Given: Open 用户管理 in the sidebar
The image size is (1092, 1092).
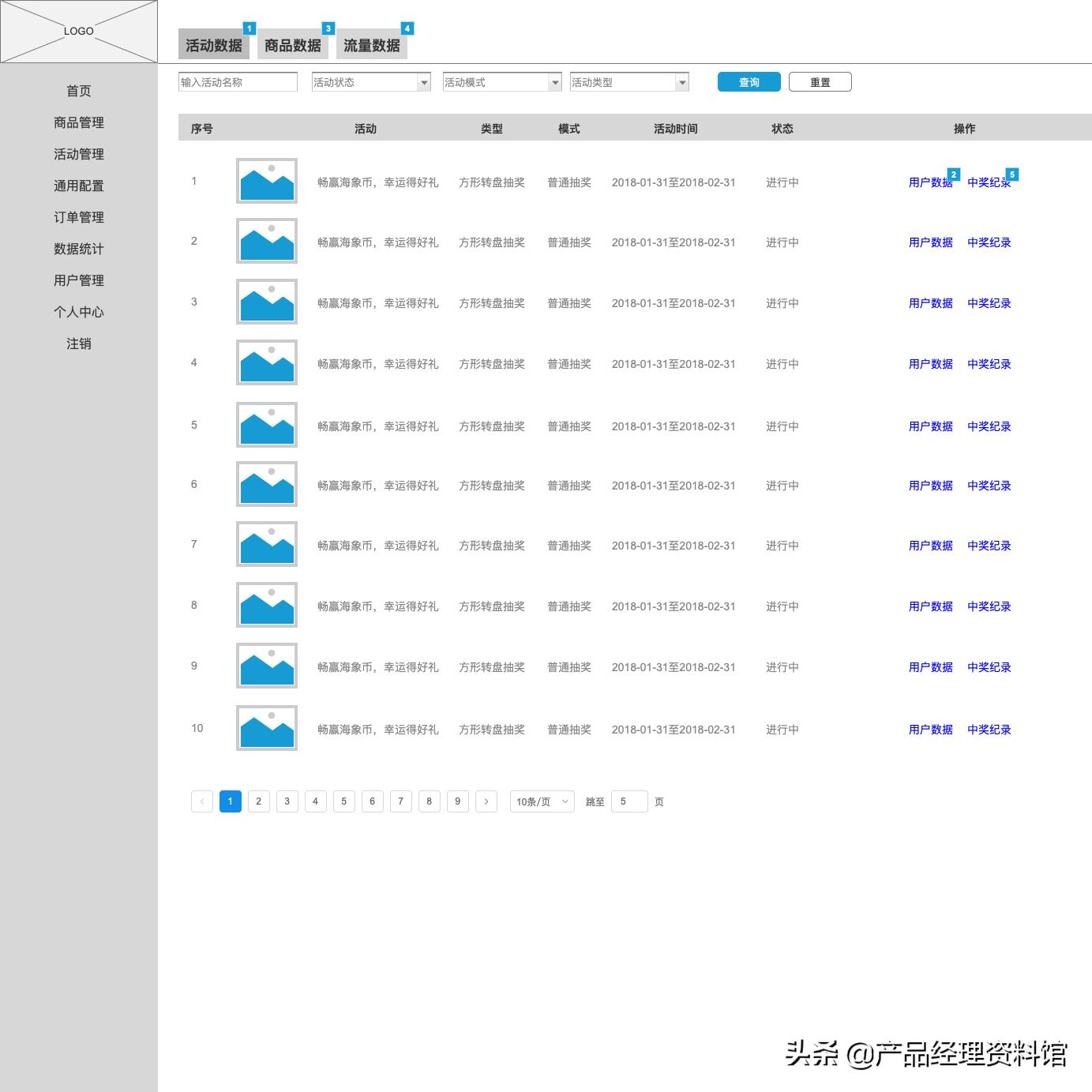Looking at the screenshot, I should click(x=79, y=280).
